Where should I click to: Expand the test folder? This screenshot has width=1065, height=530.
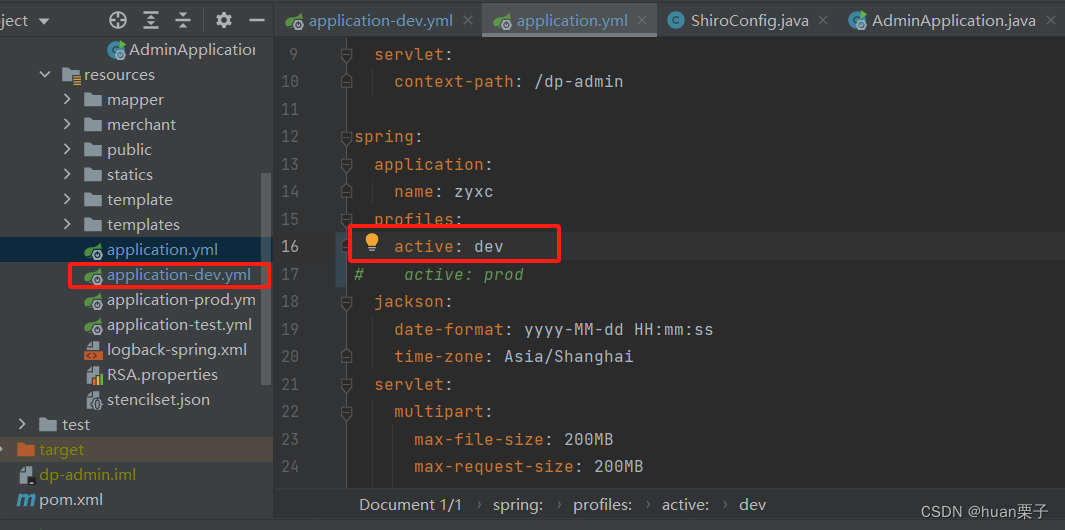(22, 425)
